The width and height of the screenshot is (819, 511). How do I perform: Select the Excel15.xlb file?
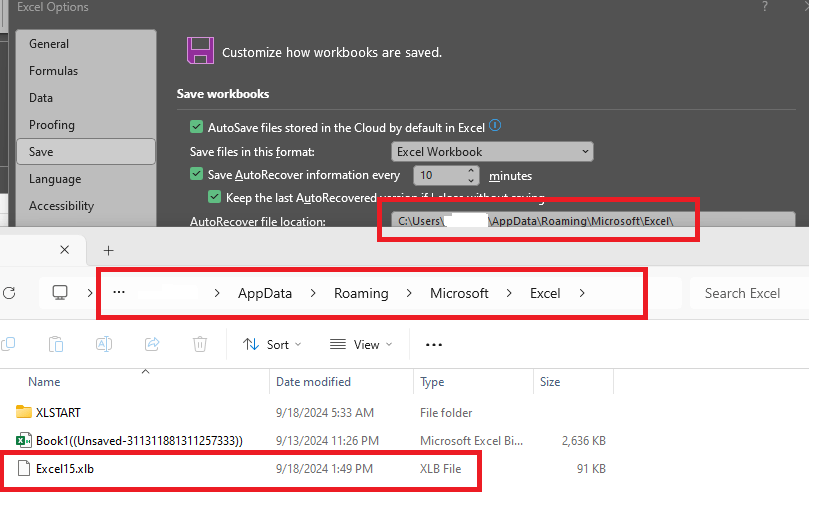pyautogui.click(x=65, y=469)
